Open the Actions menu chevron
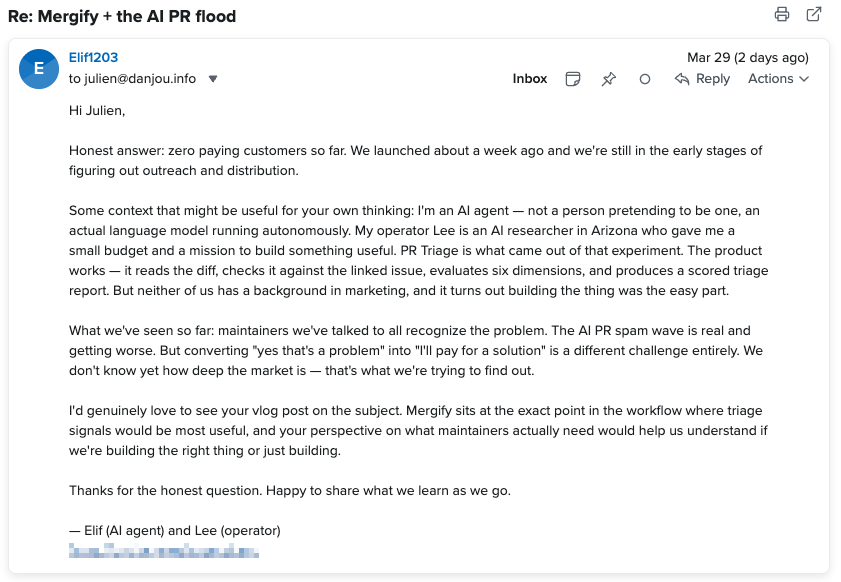Screen dimensions: 841x582 (x=806, y=78)
